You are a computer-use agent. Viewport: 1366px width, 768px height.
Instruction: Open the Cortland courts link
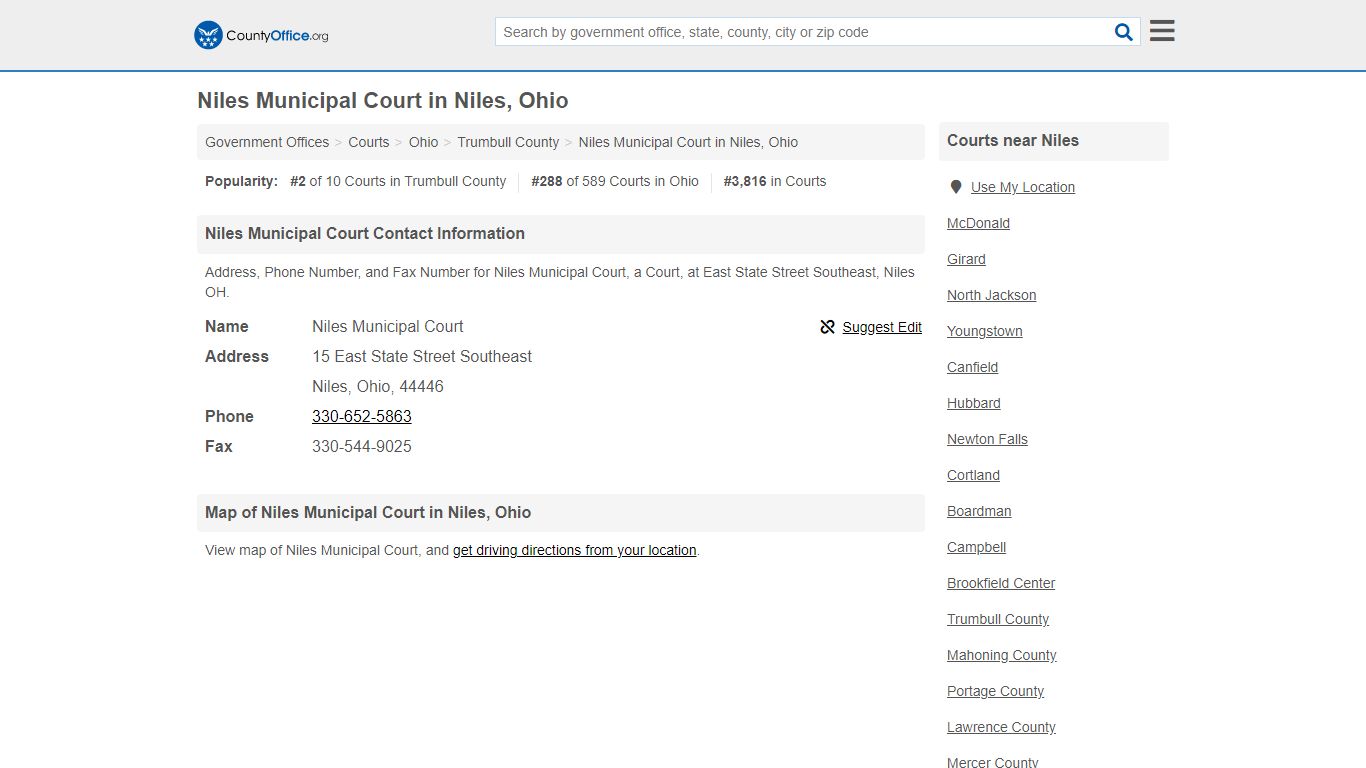pyautogui.click(x=973, y=475)
